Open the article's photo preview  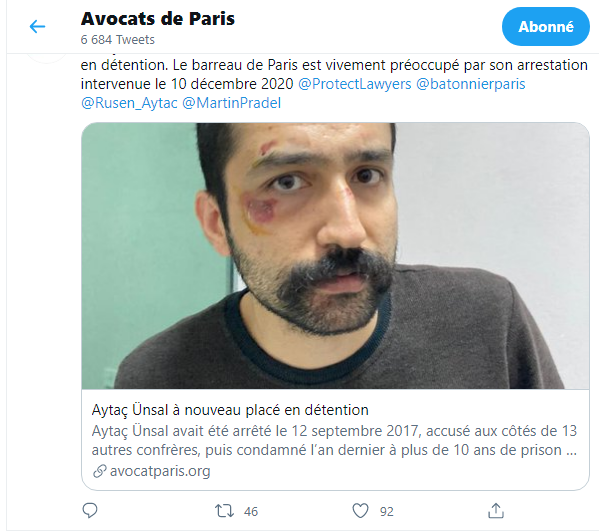tap(335, 256)
